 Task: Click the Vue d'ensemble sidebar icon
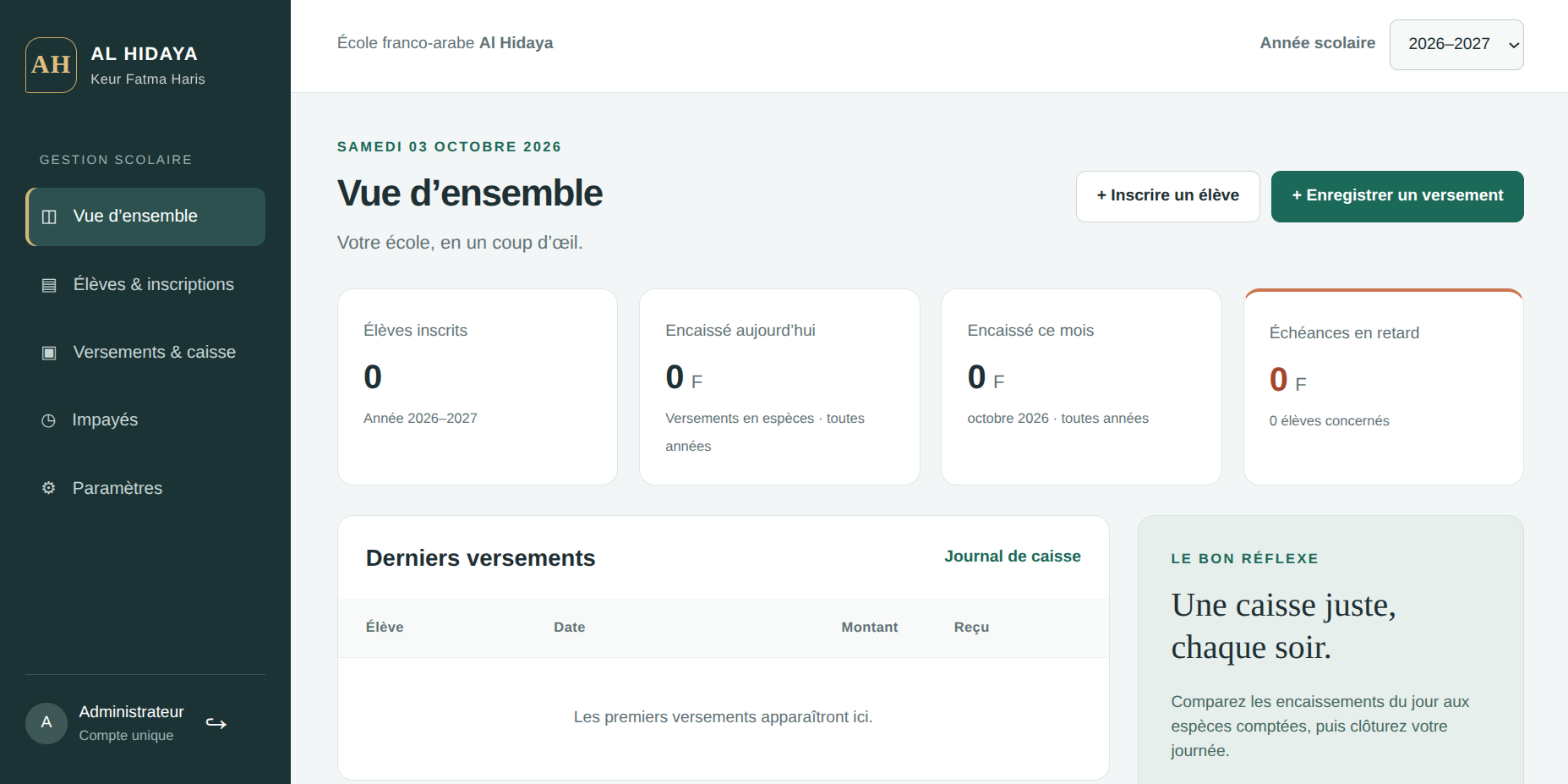point(49,217)
